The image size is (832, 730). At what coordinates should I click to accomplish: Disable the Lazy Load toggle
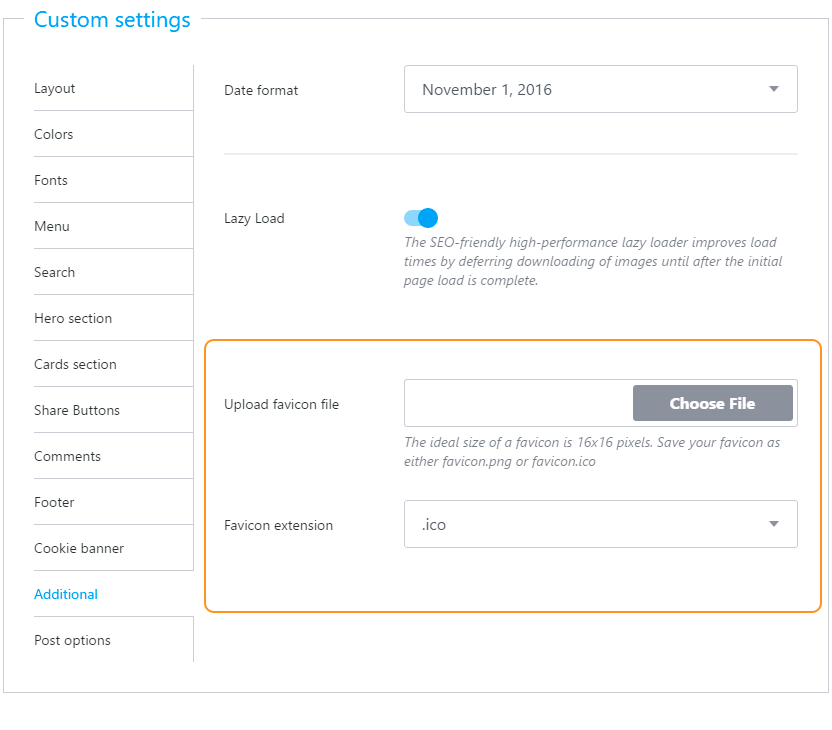click(421, 218)
